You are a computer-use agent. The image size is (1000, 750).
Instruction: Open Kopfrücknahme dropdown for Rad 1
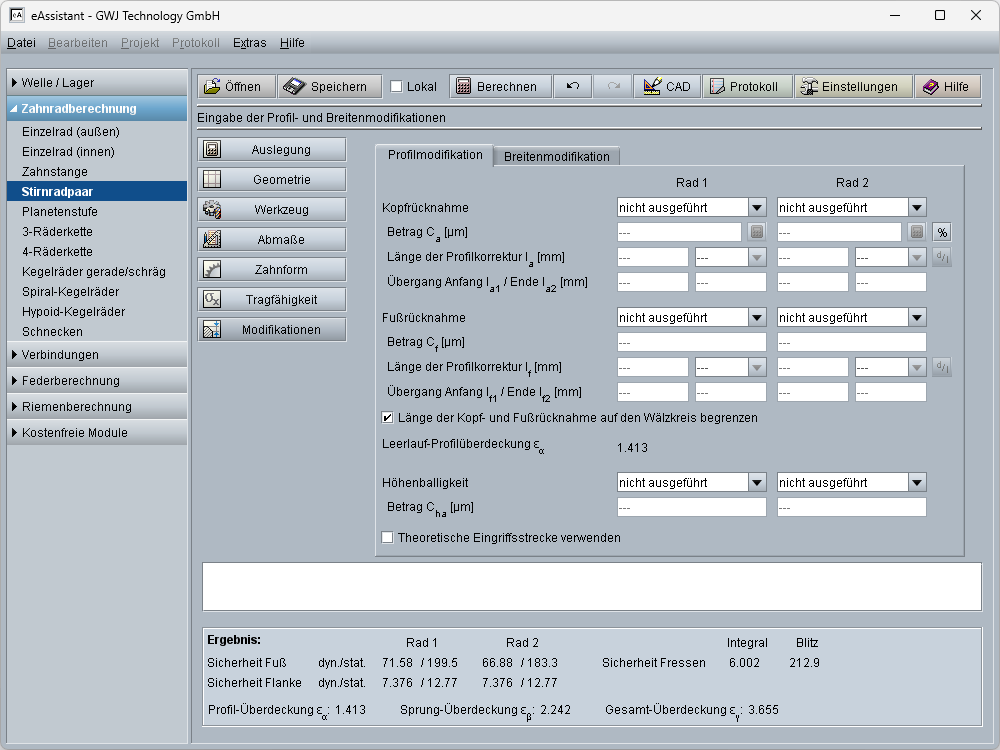tap(691, 207)
